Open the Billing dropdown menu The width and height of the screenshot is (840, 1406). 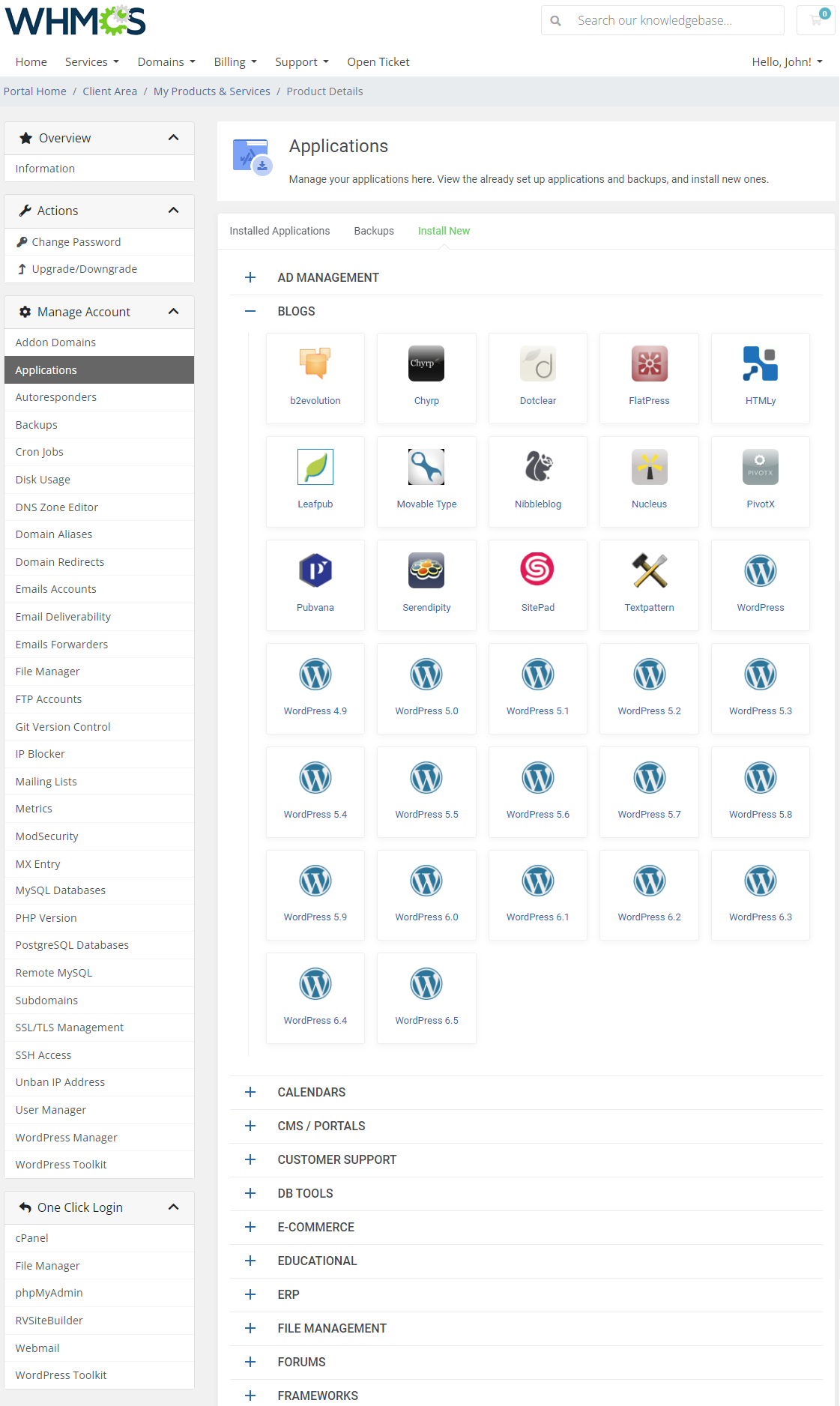pos(235,61)
